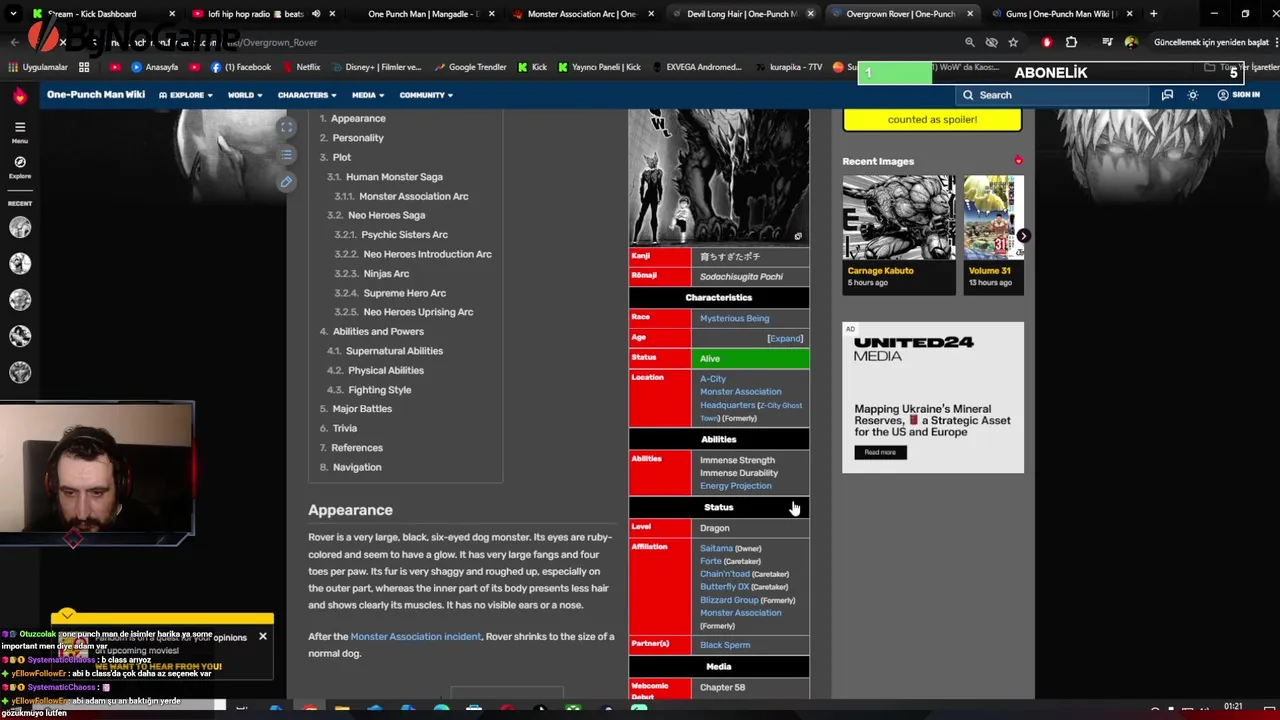Open the Kick bookmark
The width and height of the screenshot is (1280, 720).
[533, 67]
